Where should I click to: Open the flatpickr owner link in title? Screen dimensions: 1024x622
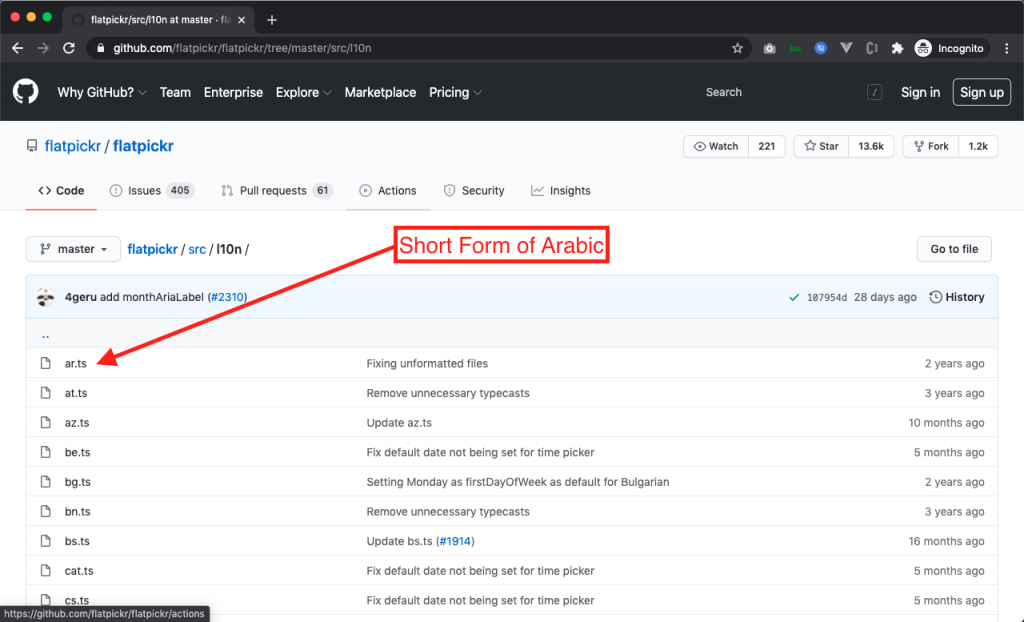(72, 146)
